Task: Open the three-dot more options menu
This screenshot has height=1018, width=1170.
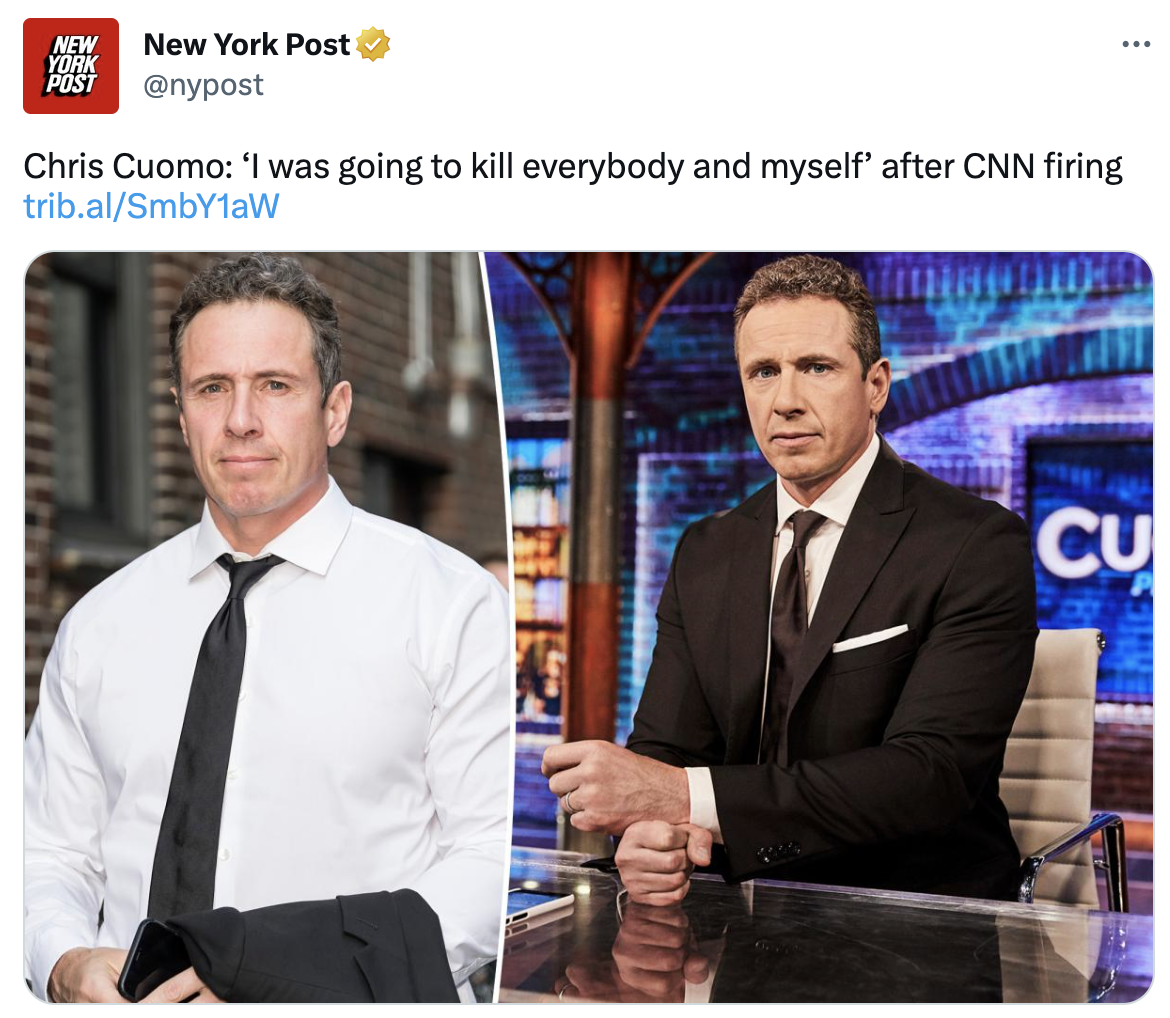Action: [1136, 45]
